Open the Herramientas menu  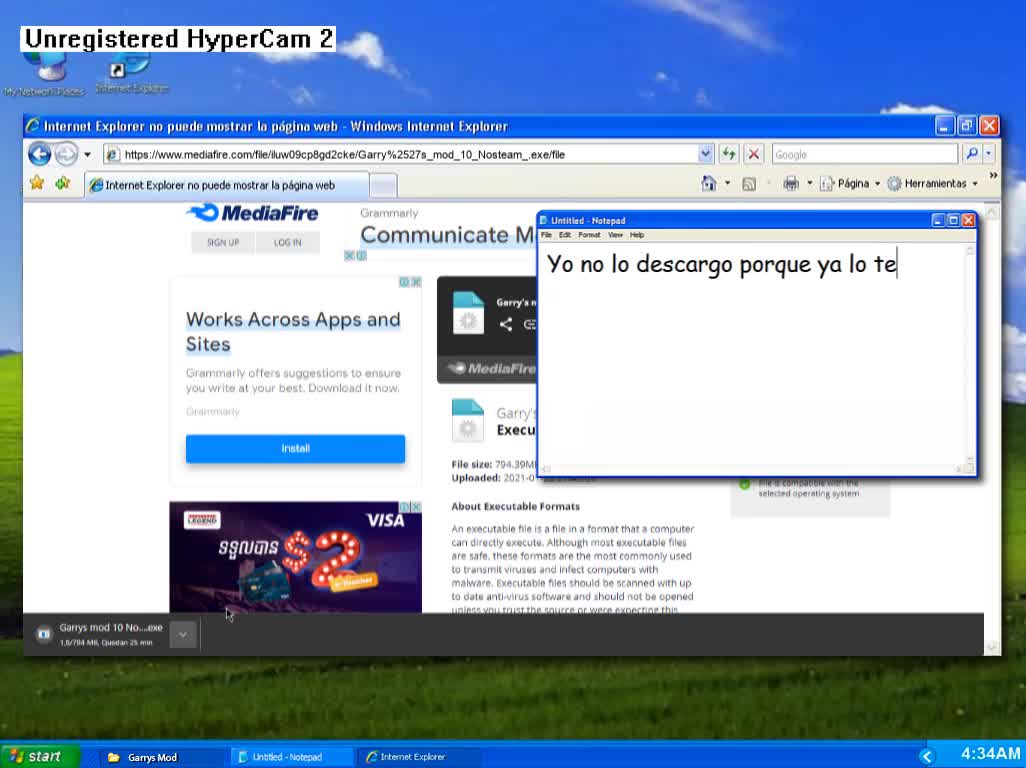tap(932, 184)
